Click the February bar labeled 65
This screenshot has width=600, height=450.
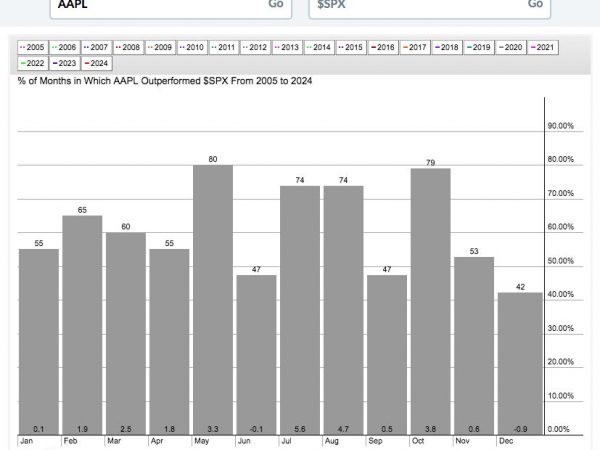[x=82, y=325]
